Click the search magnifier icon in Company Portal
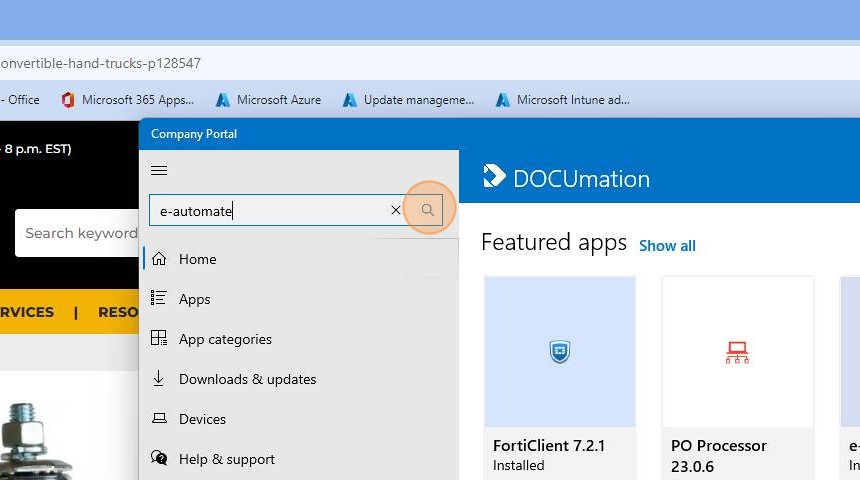The image size is (860, 480). tap(428, 210)
